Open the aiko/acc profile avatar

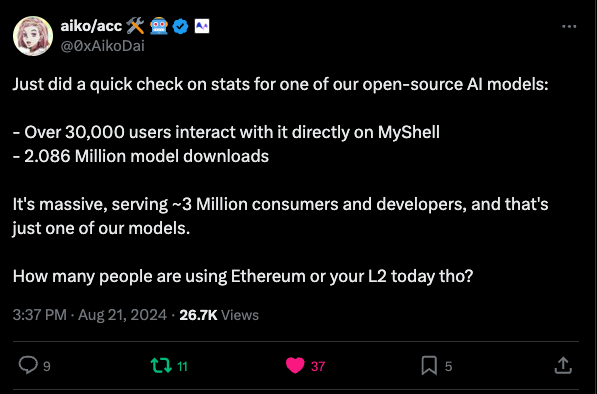(33, 36)
